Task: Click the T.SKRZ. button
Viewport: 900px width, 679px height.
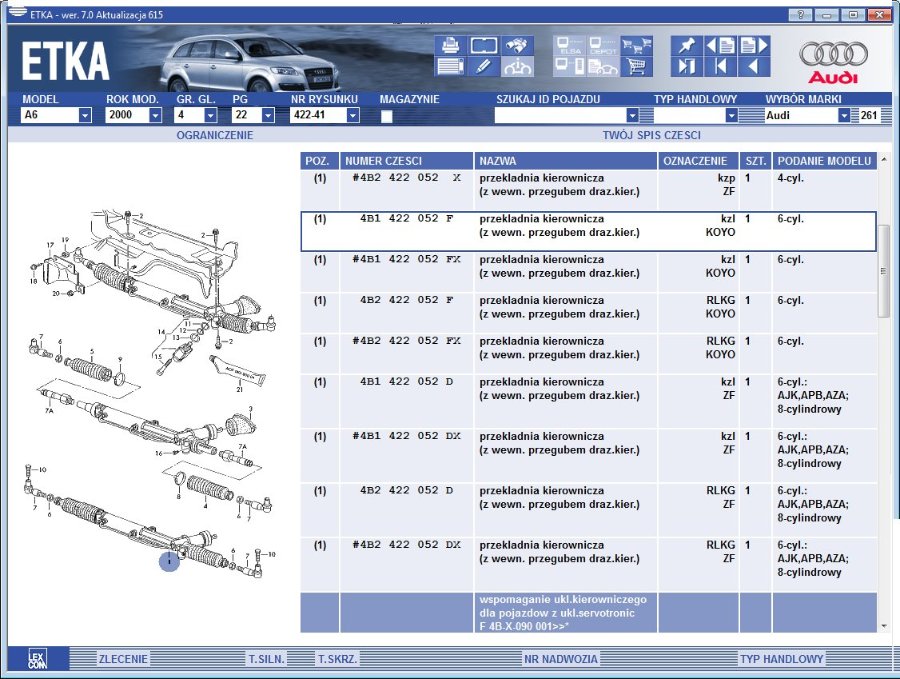Action: 338,659
